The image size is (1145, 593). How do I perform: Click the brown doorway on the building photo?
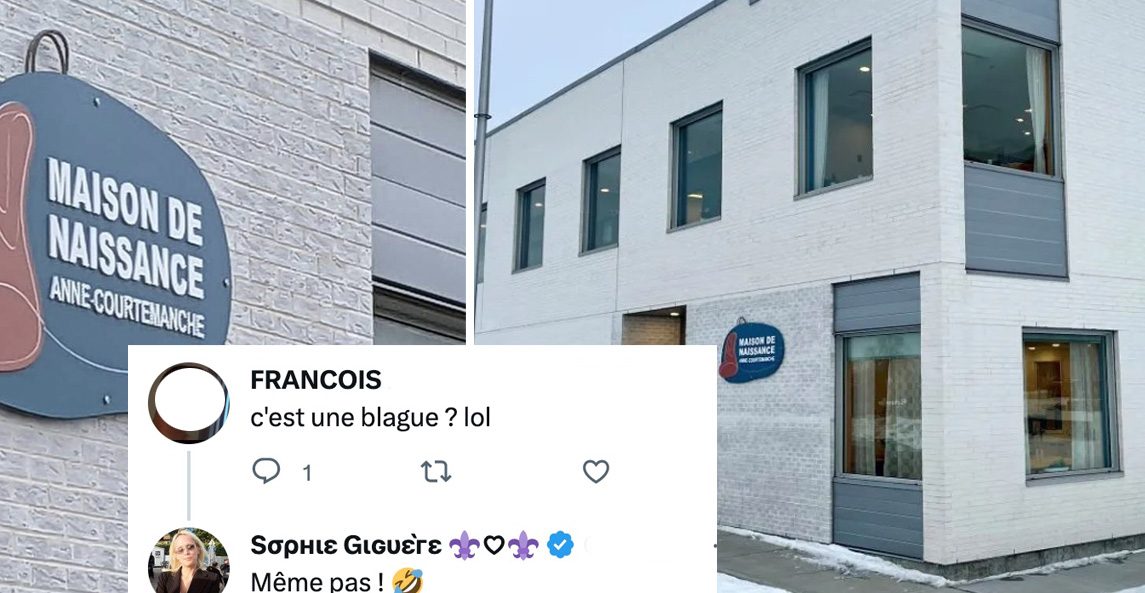(x=653, y=326)
